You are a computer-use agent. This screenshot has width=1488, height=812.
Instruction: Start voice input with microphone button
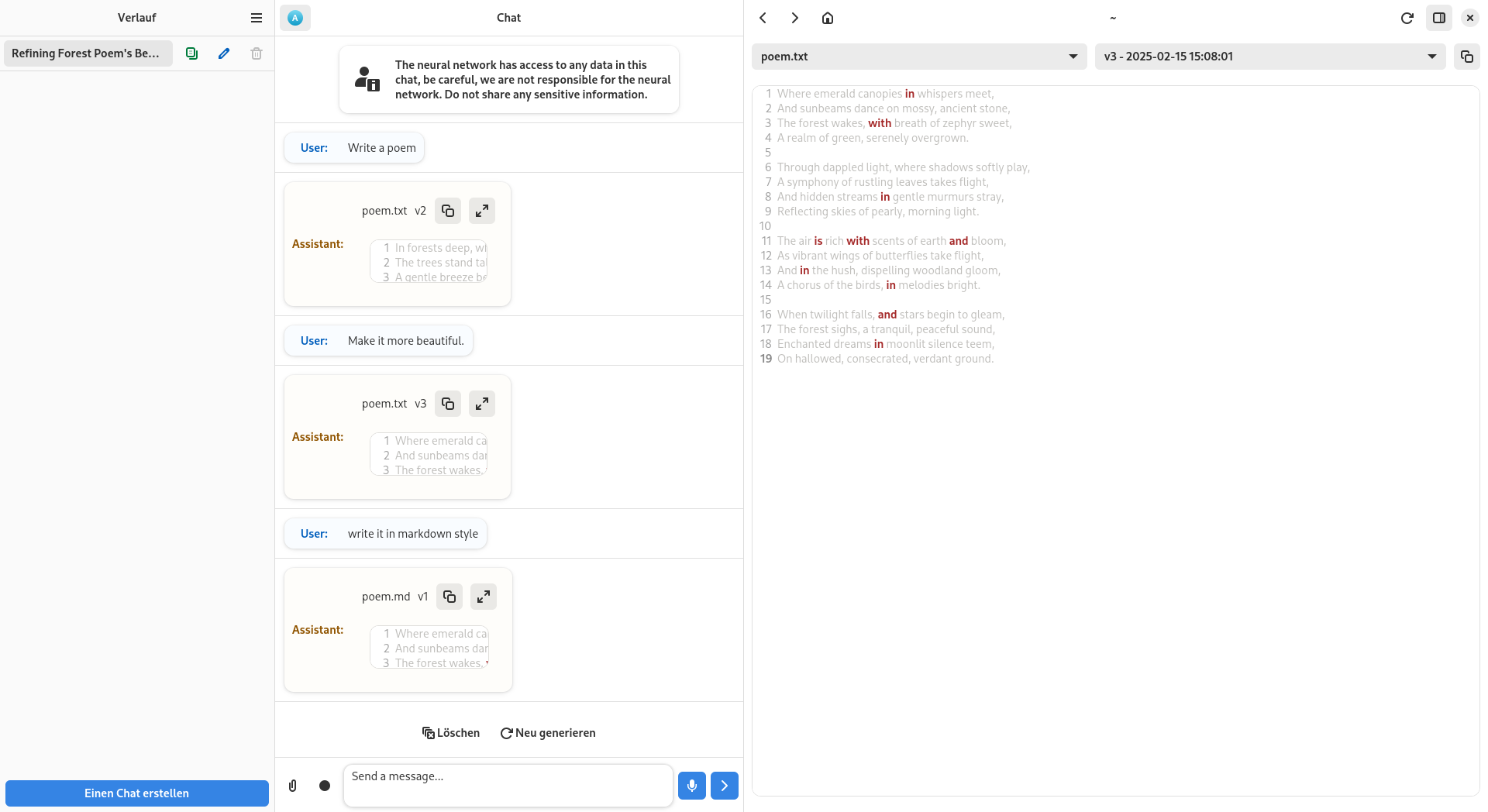click(692, 786)
